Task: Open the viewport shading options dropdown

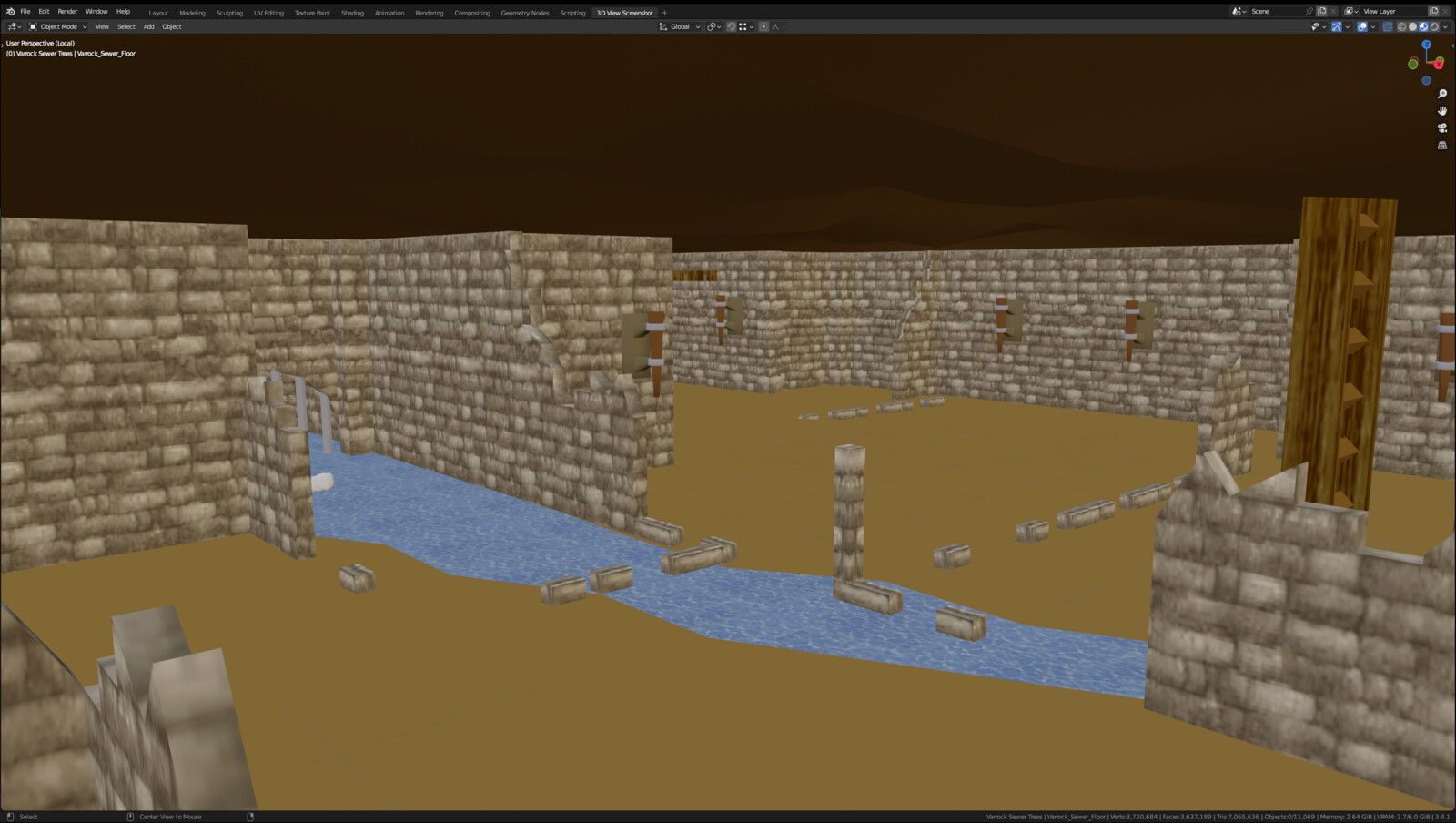Action: [x=1445, y=26]
